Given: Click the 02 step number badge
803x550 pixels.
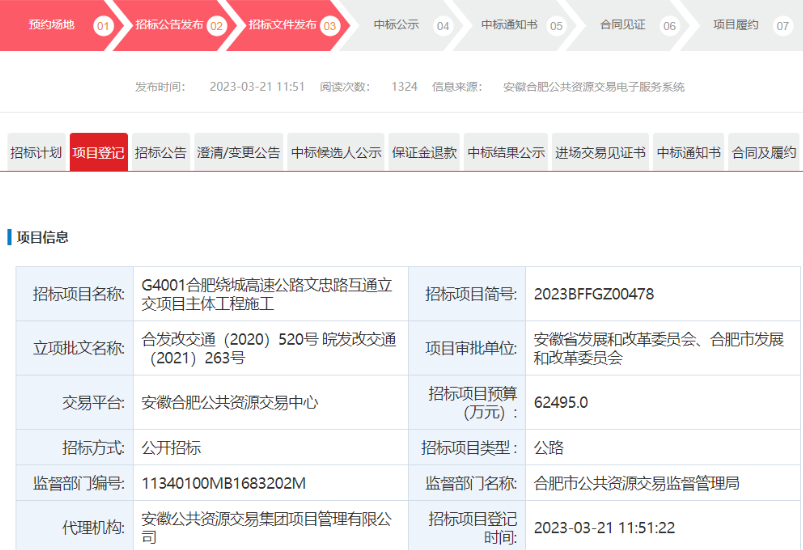Looking at the screenshot, I should (x=216, y=26).
